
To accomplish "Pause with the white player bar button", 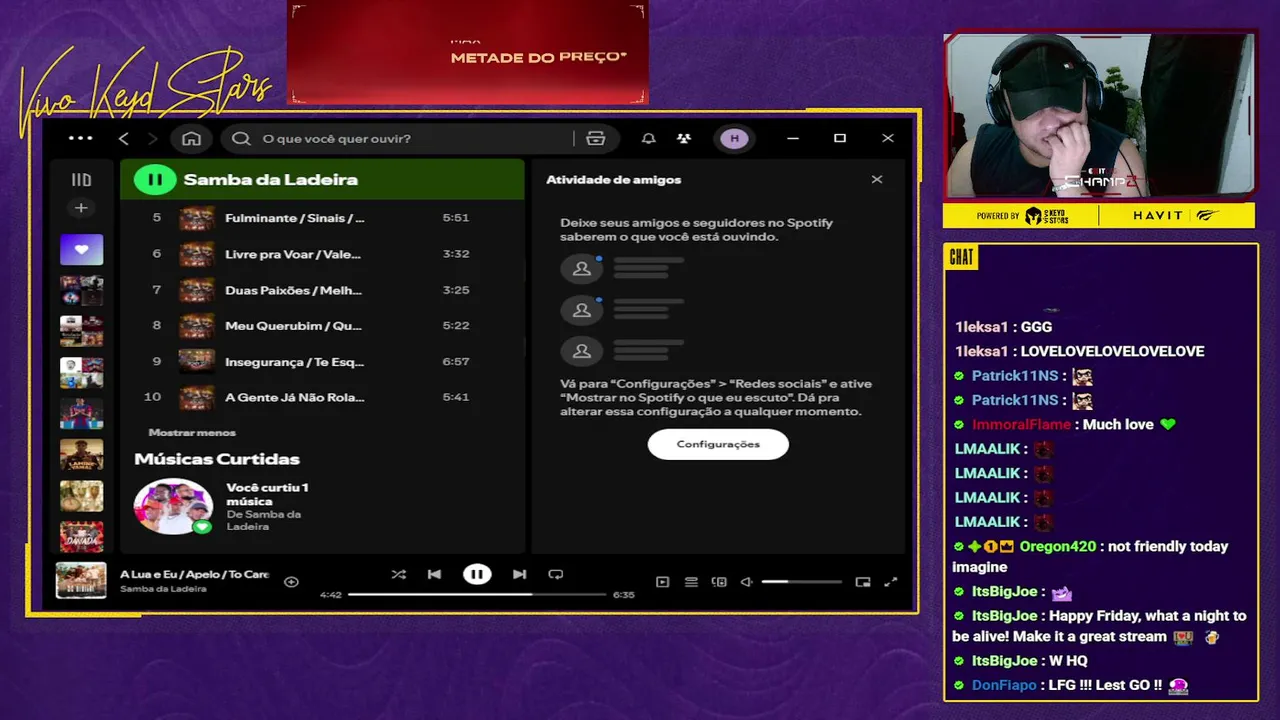I will pos(477,574).
